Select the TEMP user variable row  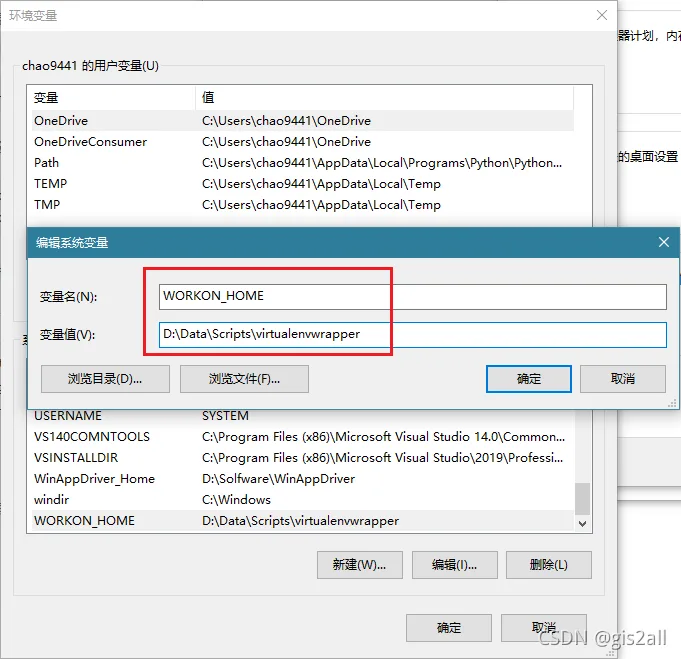[303, 184]
